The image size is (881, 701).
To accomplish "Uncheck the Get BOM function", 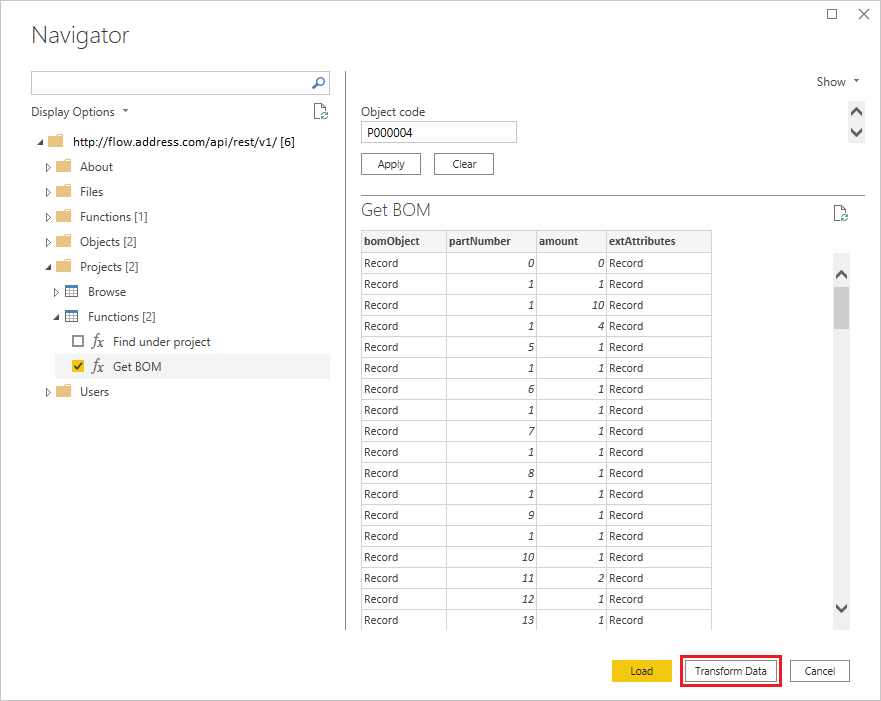I will click(x=77, y=366).
